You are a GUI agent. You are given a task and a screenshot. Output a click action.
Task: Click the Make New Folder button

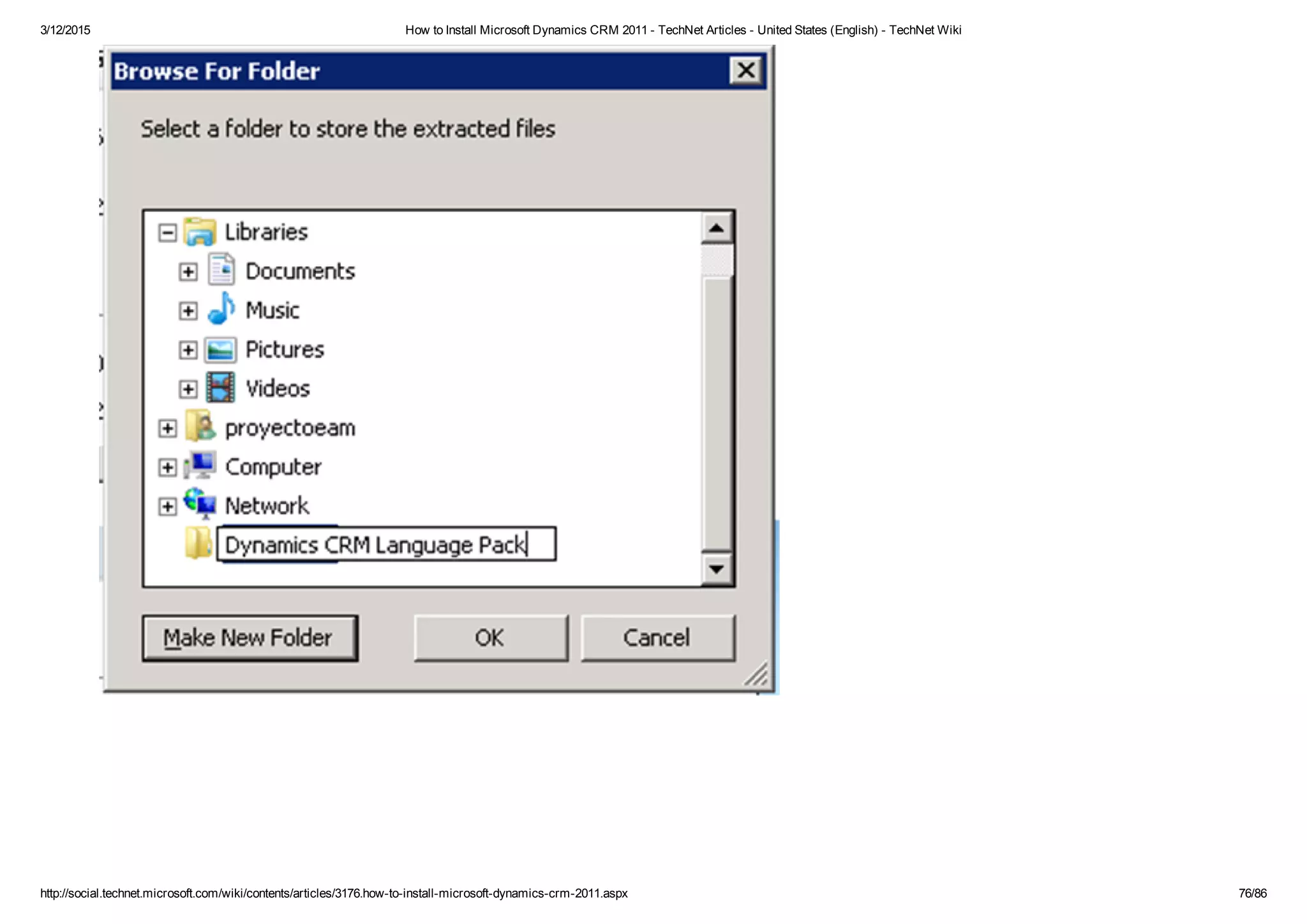(x=250, y=638)
